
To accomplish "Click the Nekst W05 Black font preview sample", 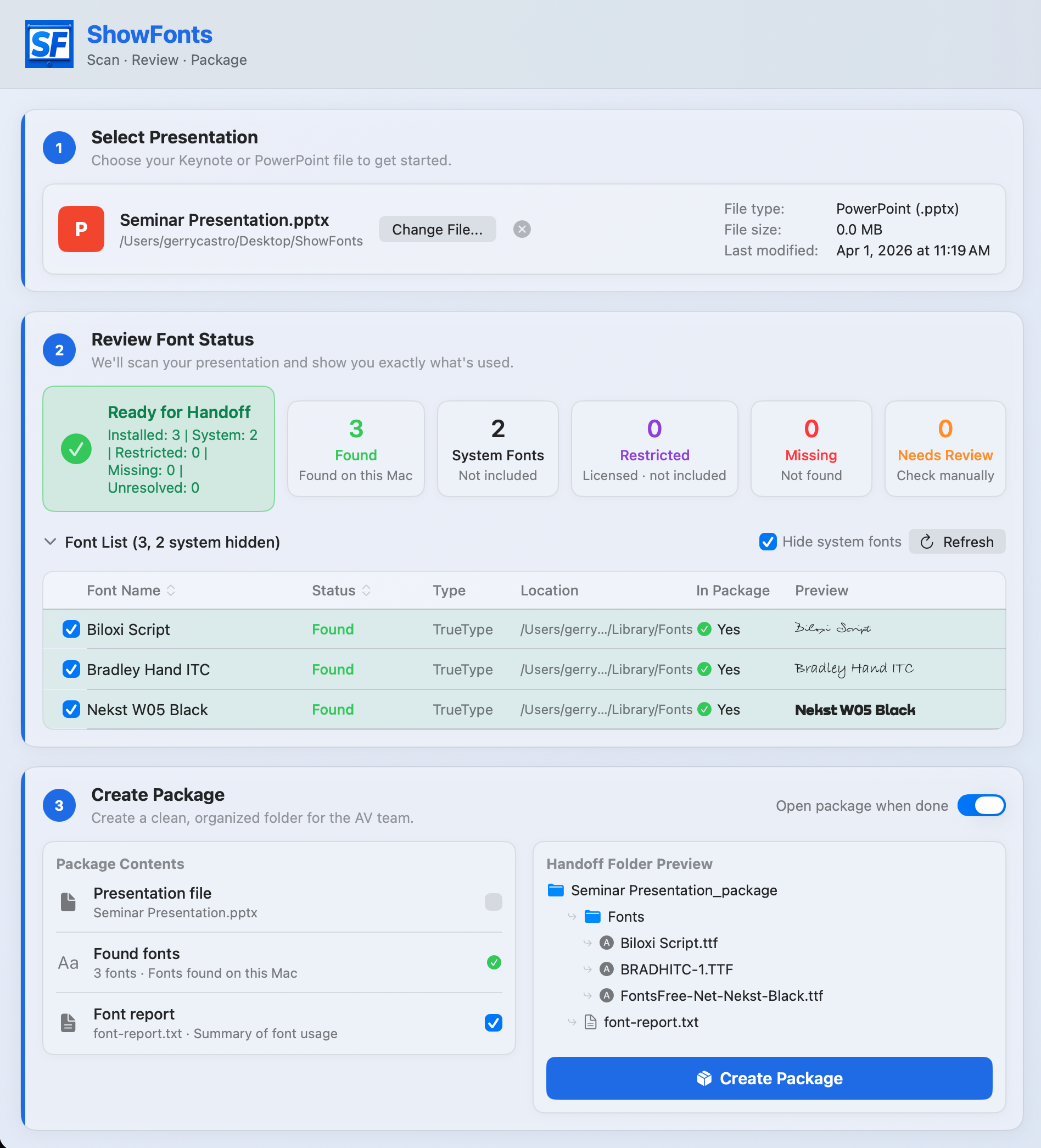I will click(855, 710).
